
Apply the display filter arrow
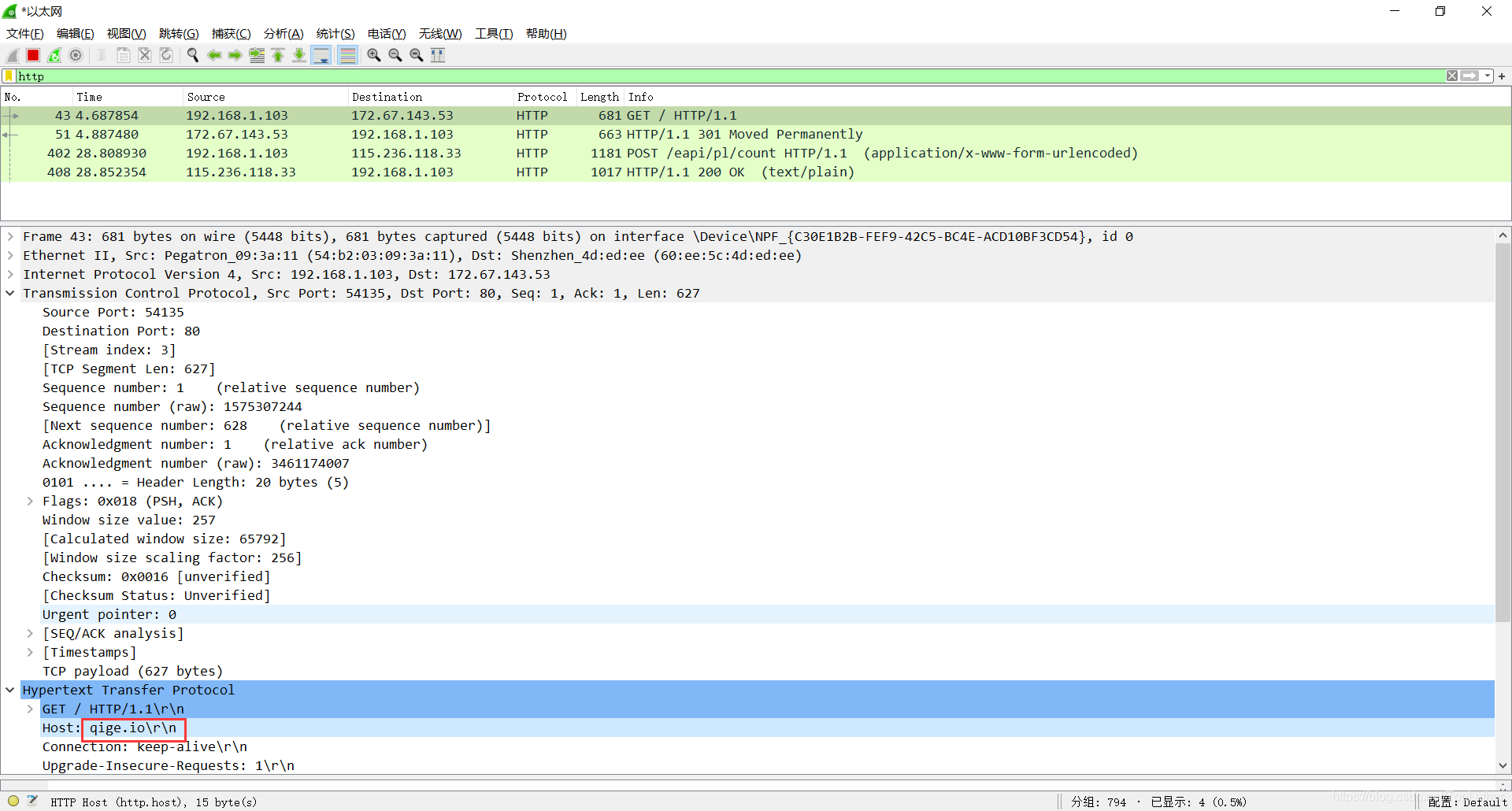[x=1469, y=76]
